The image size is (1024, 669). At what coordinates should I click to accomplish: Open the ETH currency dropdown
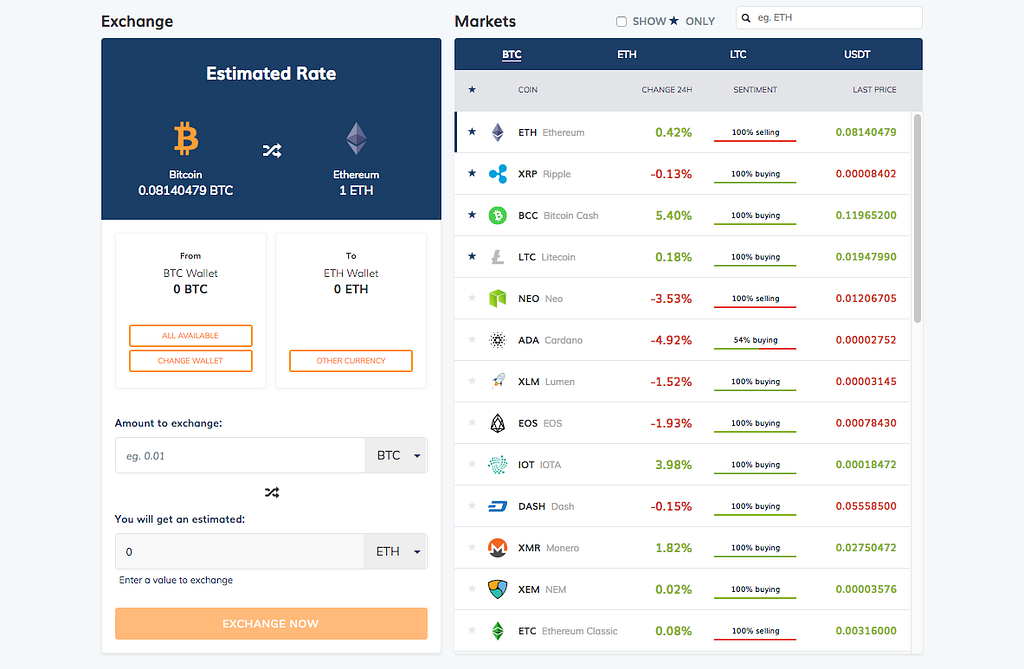click(x=396, y=551)
